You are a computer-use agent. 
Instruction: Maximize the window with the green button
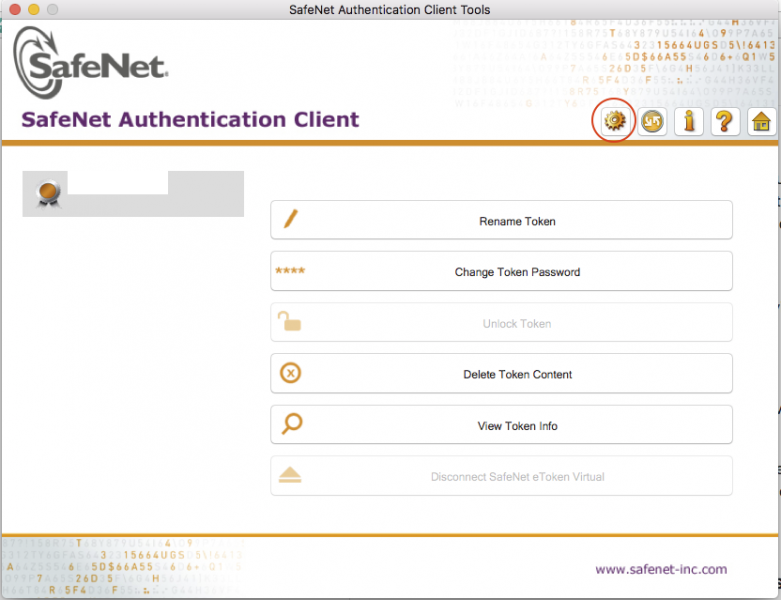click(x=53, y=9)
